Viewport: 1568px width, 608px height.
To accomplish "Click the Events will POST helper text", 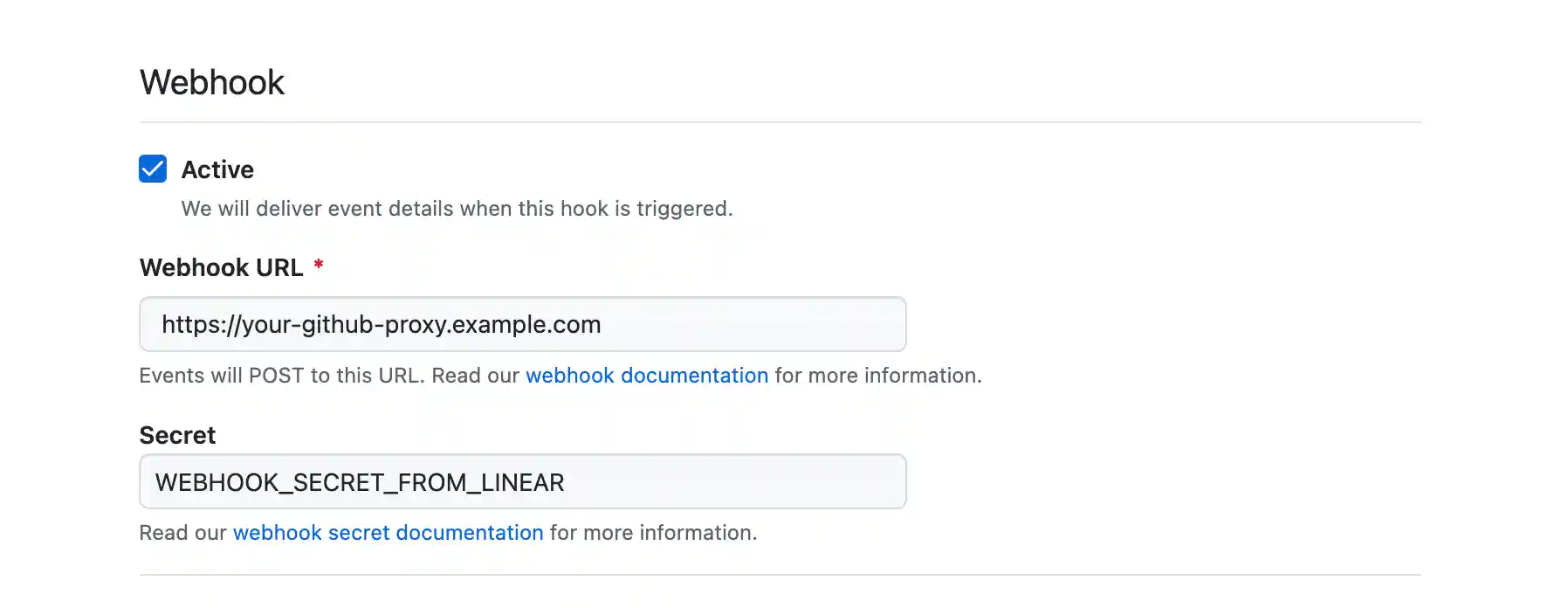I will (329, 375).
